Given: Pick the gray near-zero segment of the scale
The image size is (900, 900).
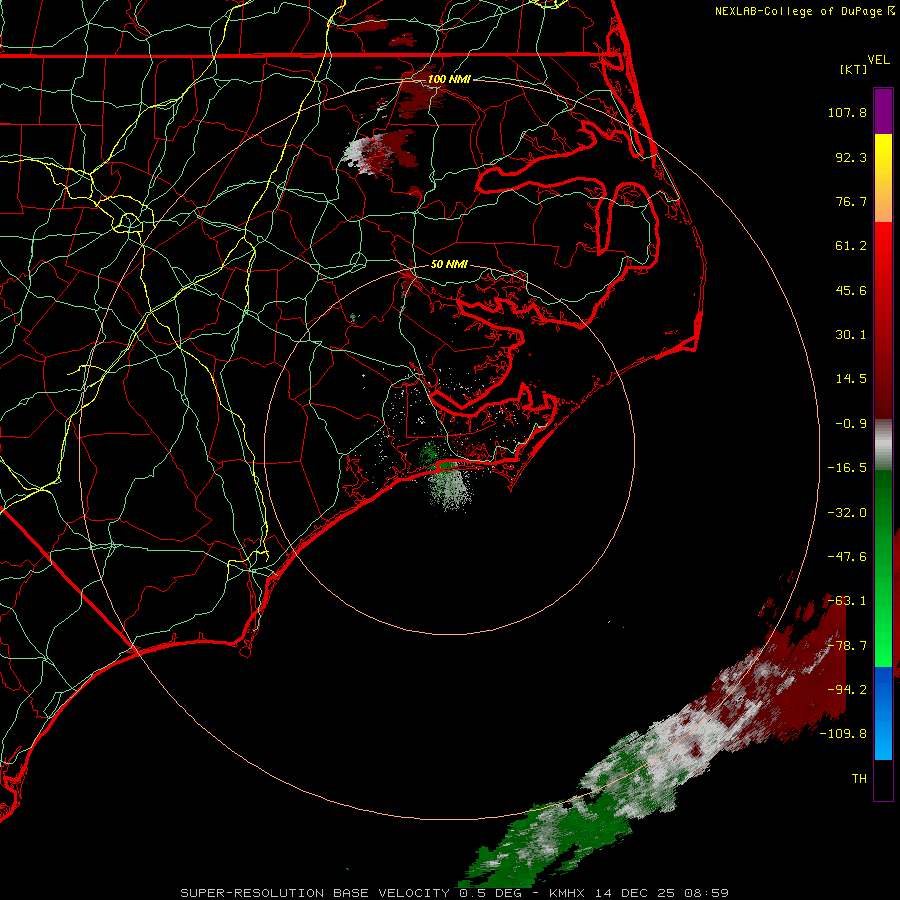Looking at the screenshot, I should point(883,445).
